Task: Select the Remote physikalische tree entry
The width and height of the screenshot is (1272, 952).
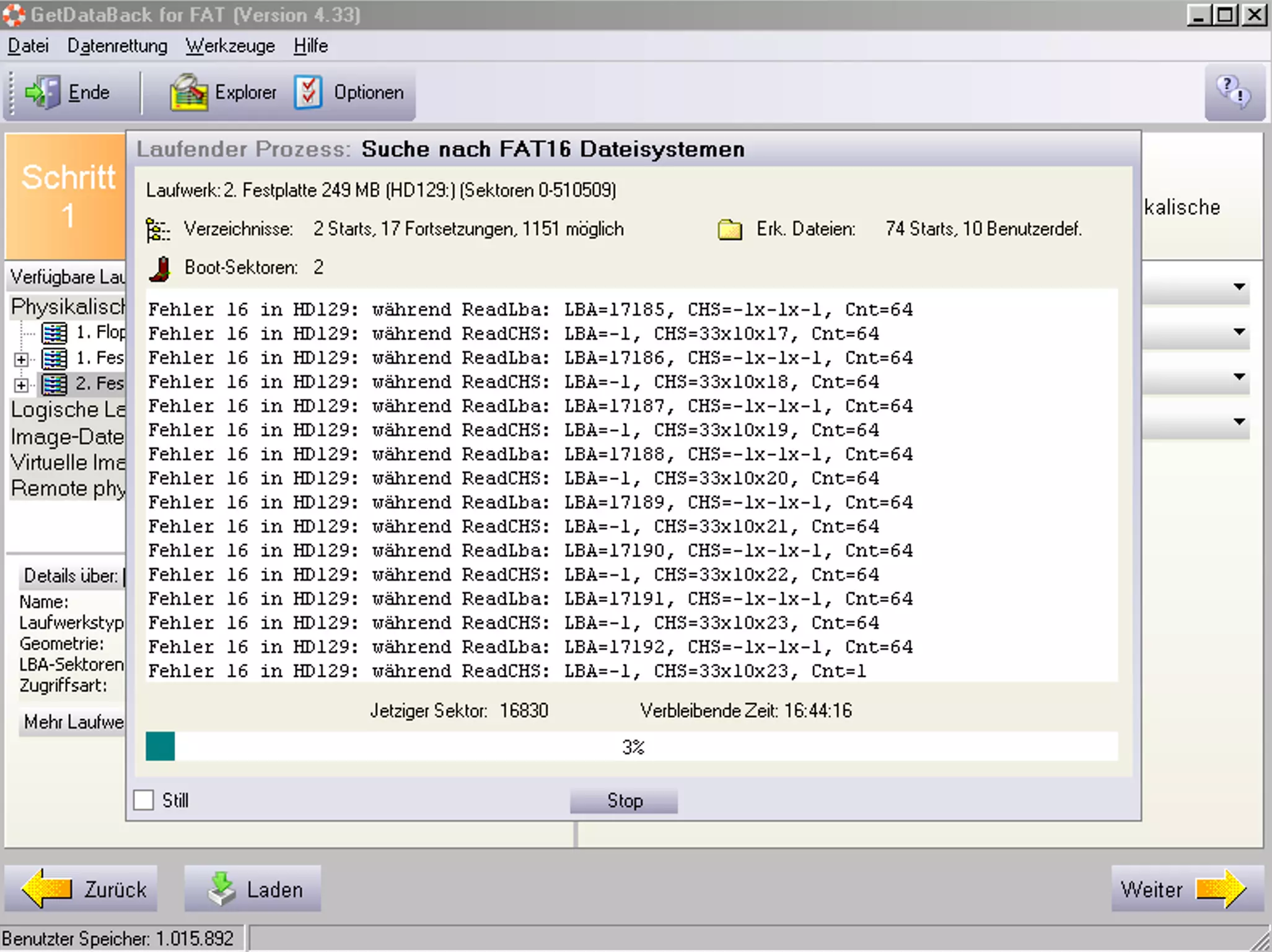Action: pos(68,489)
